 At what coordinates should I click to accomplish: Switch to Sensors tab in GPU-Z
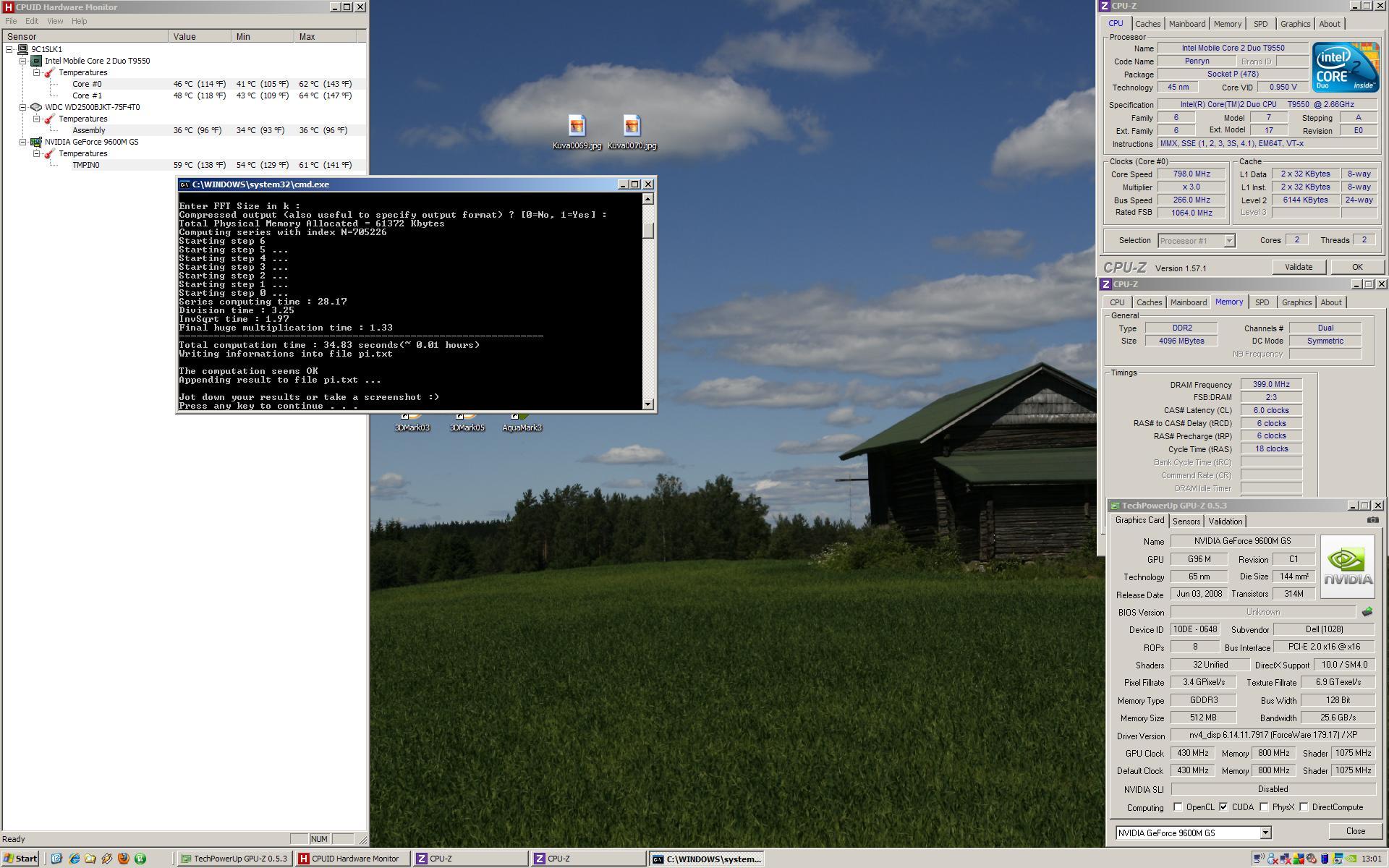[1186, 521]
